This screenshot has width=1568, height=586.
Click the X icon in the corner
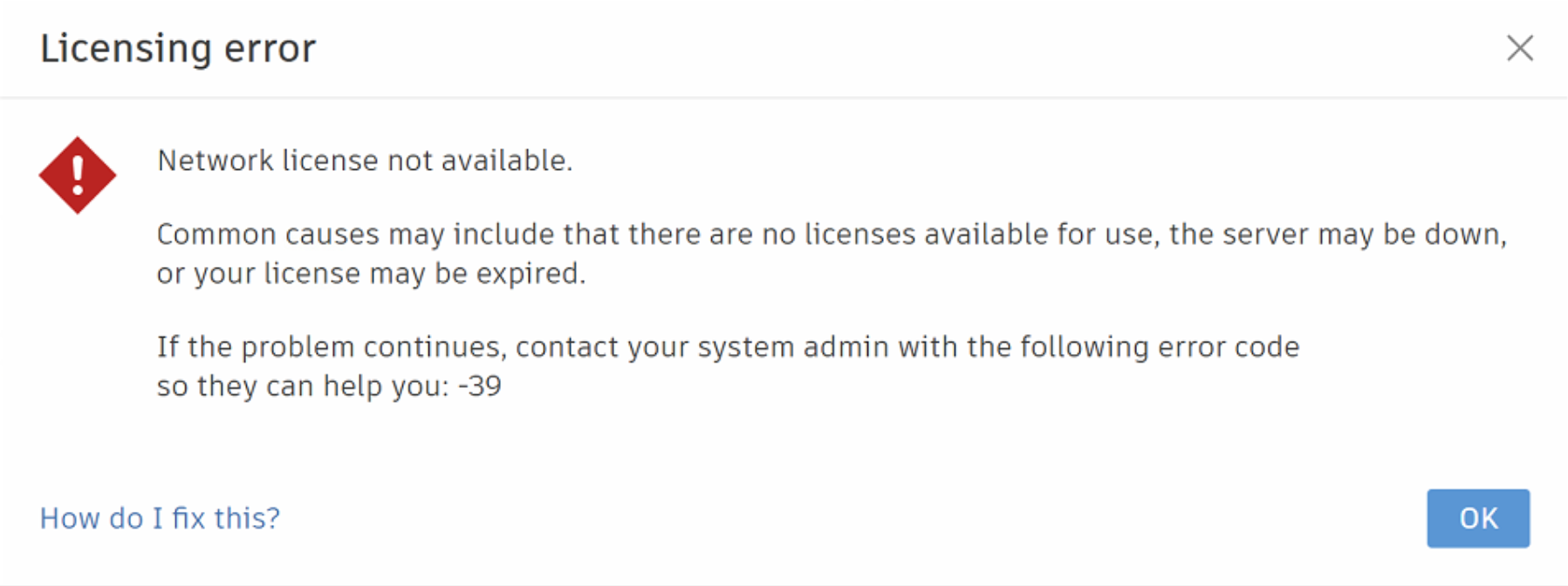[1520, 49]
